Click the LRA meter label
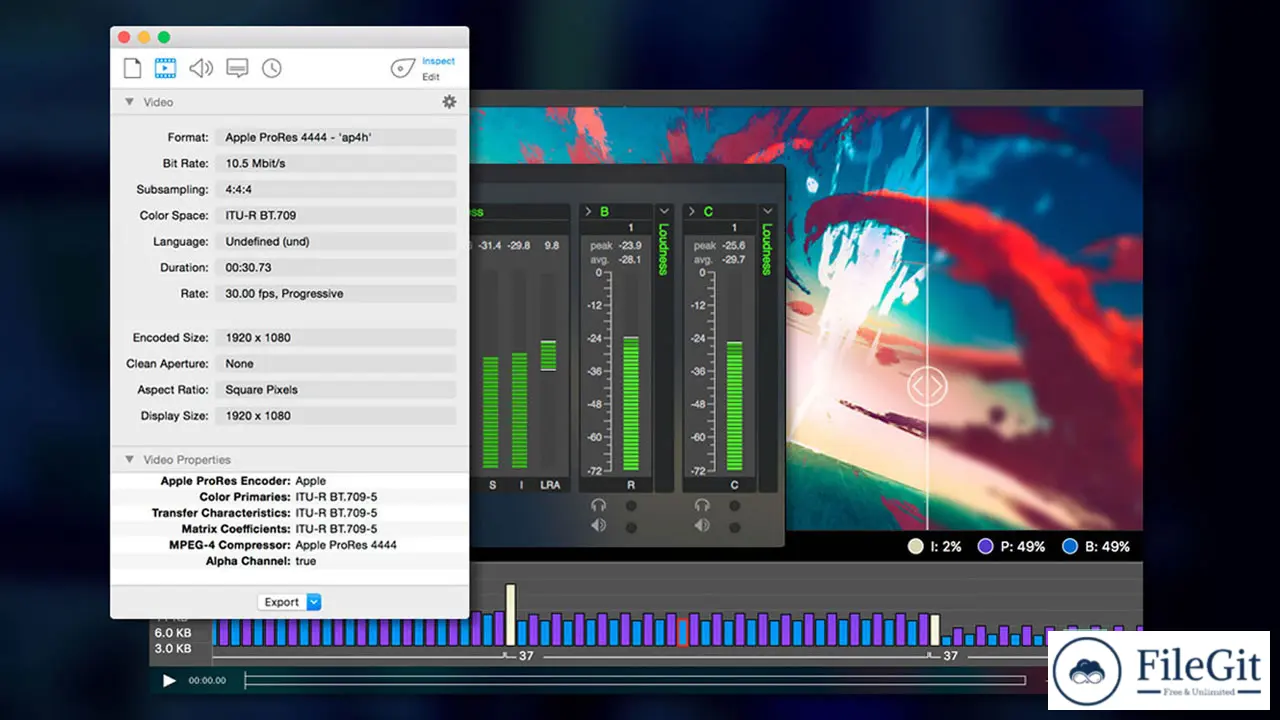This screenshot has width=1280, height=720. tap(550, 485)
